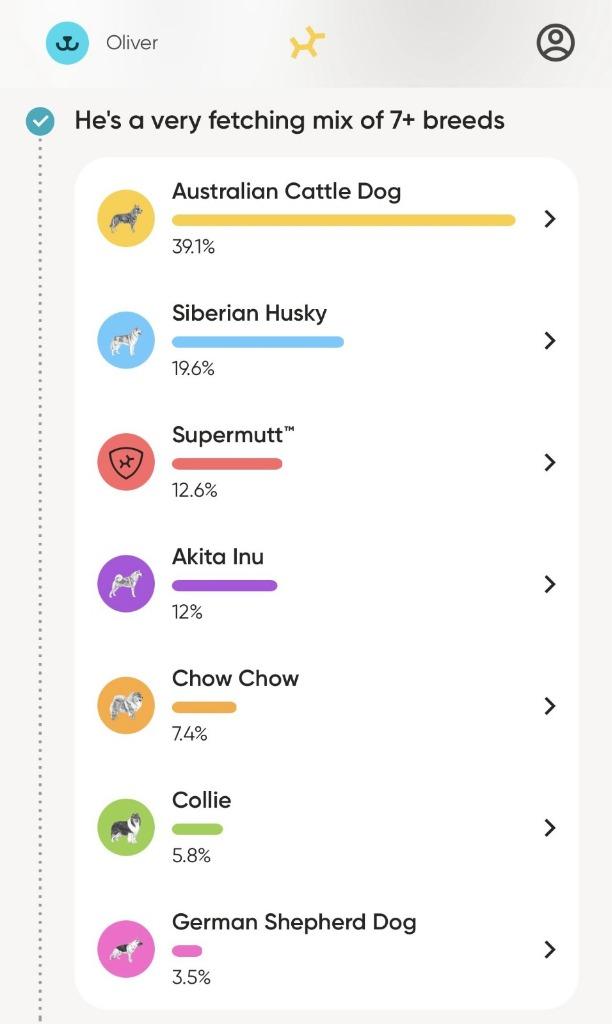
Task: Click the German Shepherd Dog icon
Action: tap(126, 949)
